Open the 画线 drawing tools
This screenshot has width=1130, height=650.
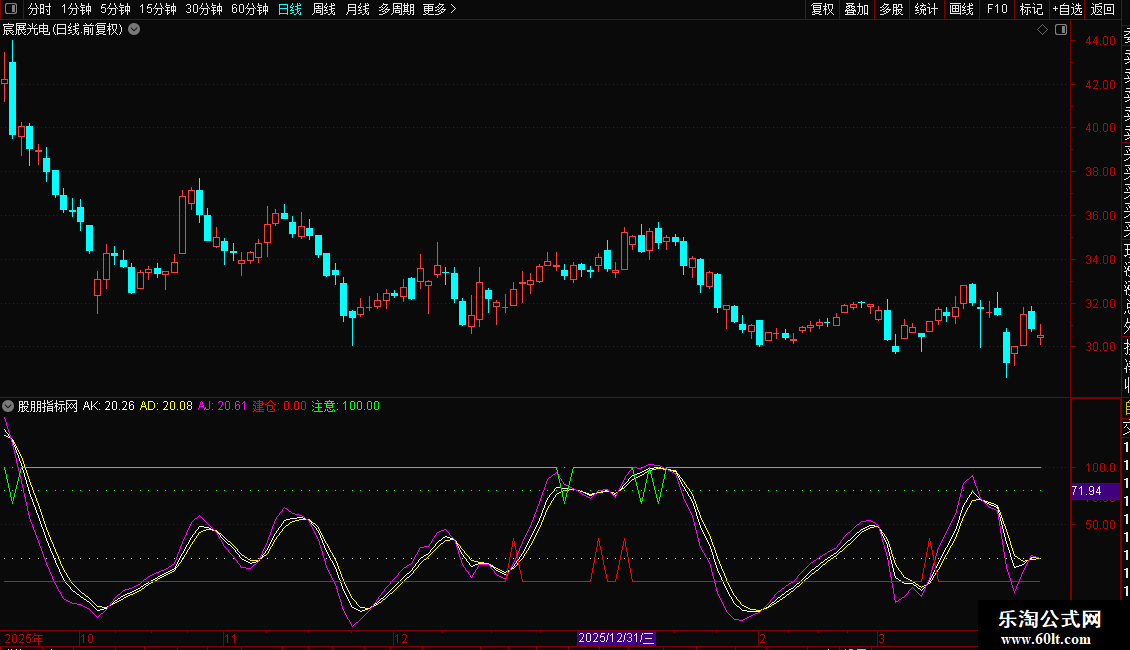pyautogui.click(x=961, y=9)
